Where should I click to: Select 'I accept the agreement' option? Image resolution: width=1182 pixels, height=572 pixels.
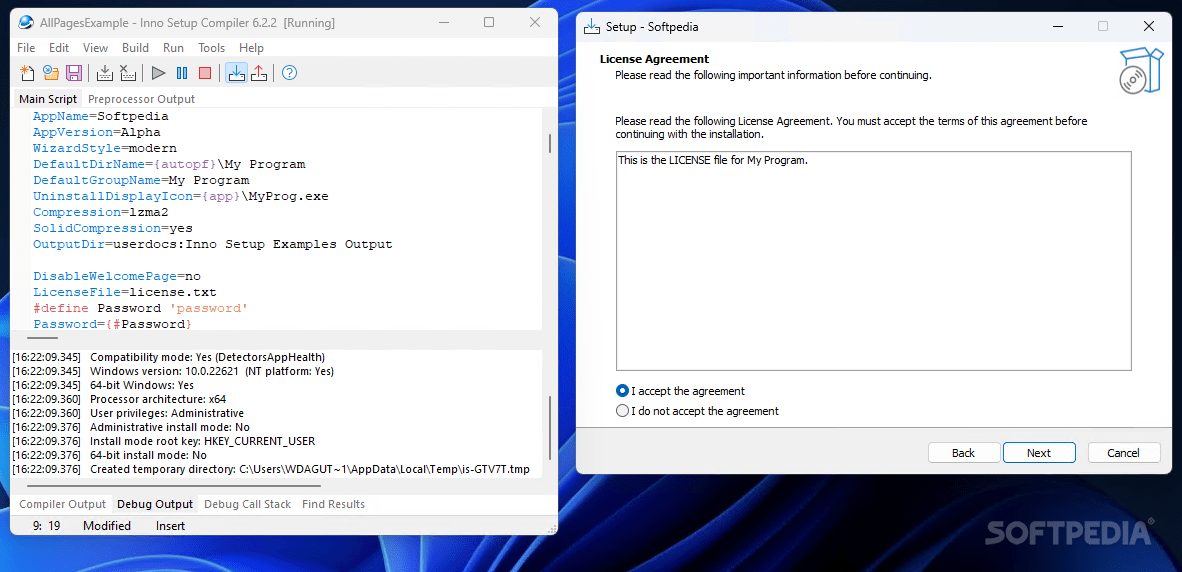click(681, 391)
